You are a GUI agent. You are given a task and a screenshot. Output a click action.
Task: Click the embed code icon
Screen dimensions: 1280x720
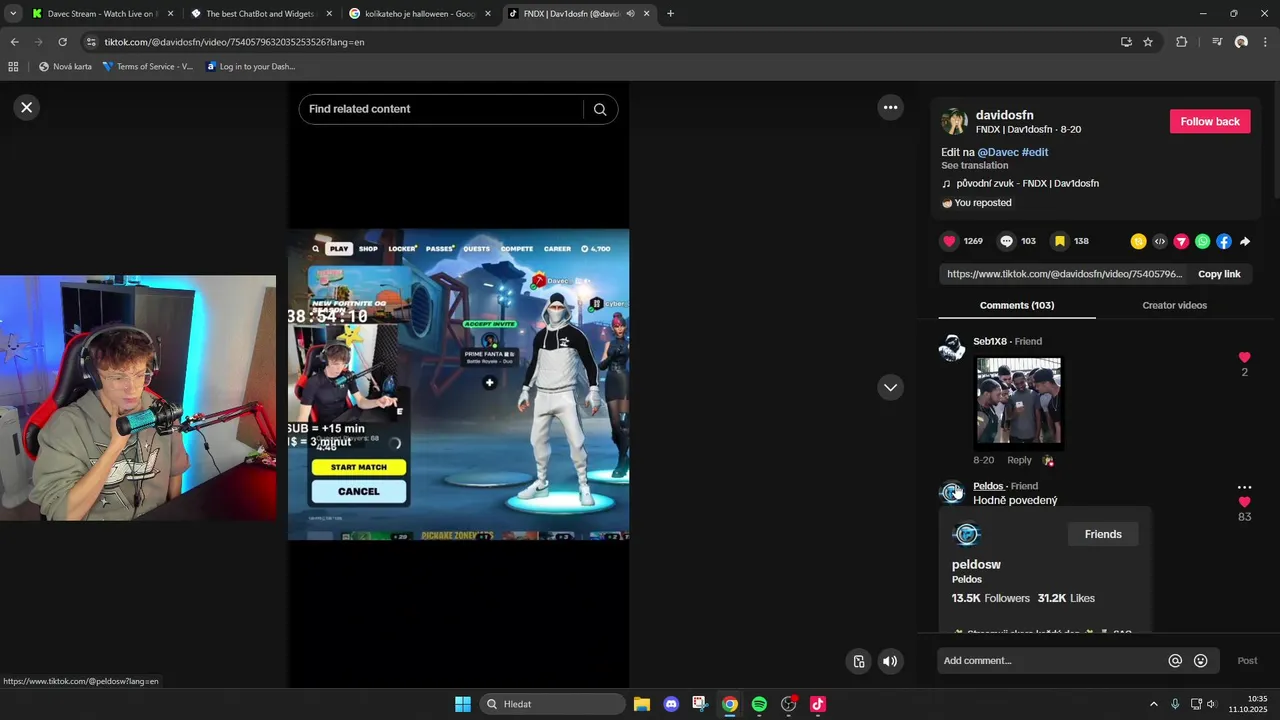[1160, 241]
